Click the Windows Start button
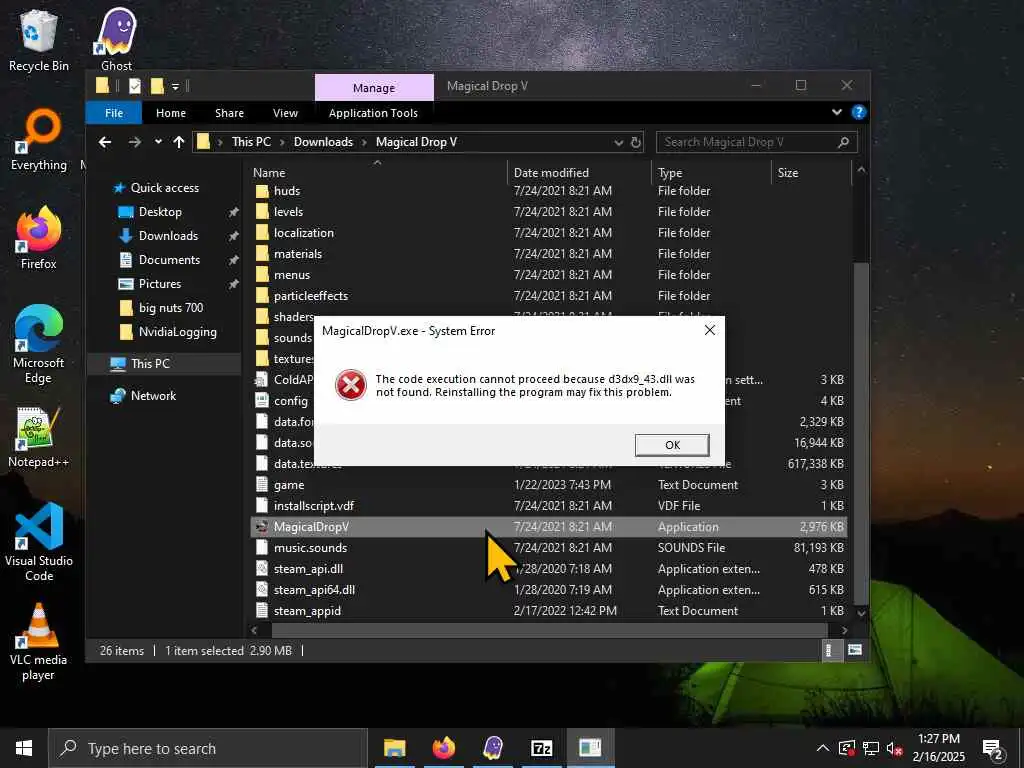1024x768 pixels. (24, 748)
